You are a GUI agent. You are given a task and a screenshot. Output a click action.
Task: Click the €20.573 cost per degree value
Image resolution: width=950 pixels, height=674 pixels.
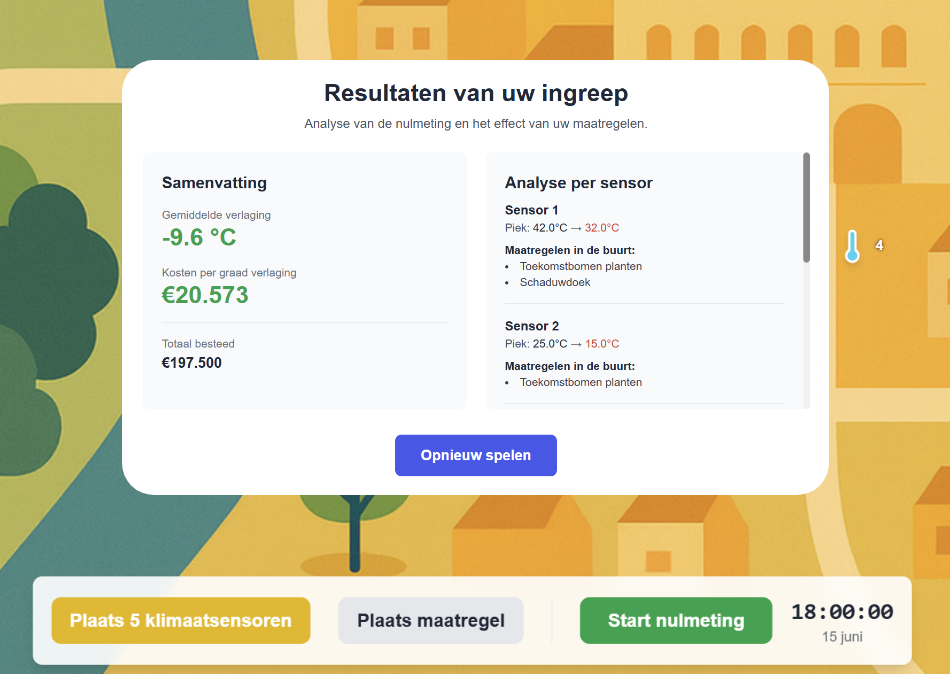tap(205, 295)
